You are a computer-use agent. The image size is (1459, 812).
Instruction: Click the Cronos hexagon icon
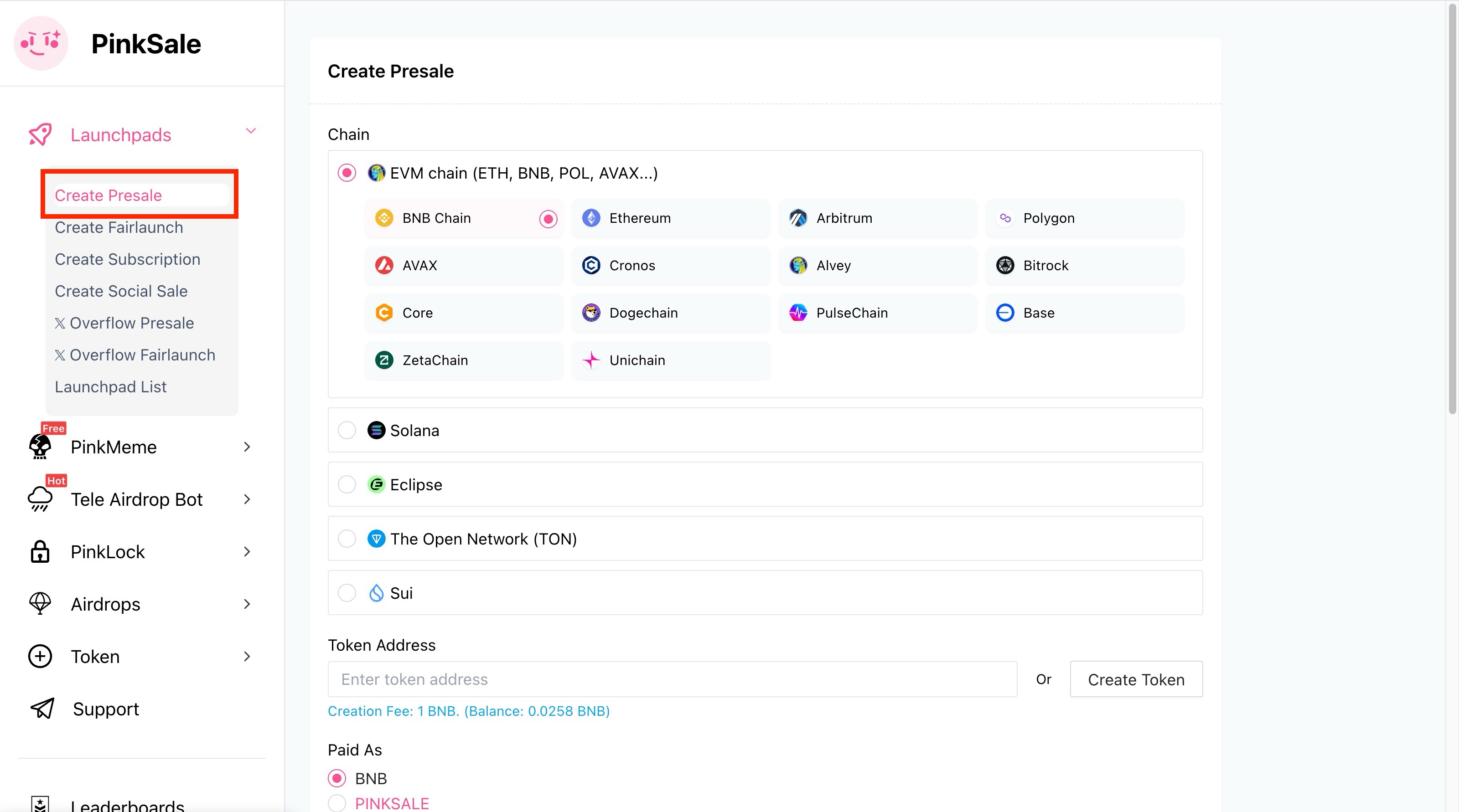point(591,265)
